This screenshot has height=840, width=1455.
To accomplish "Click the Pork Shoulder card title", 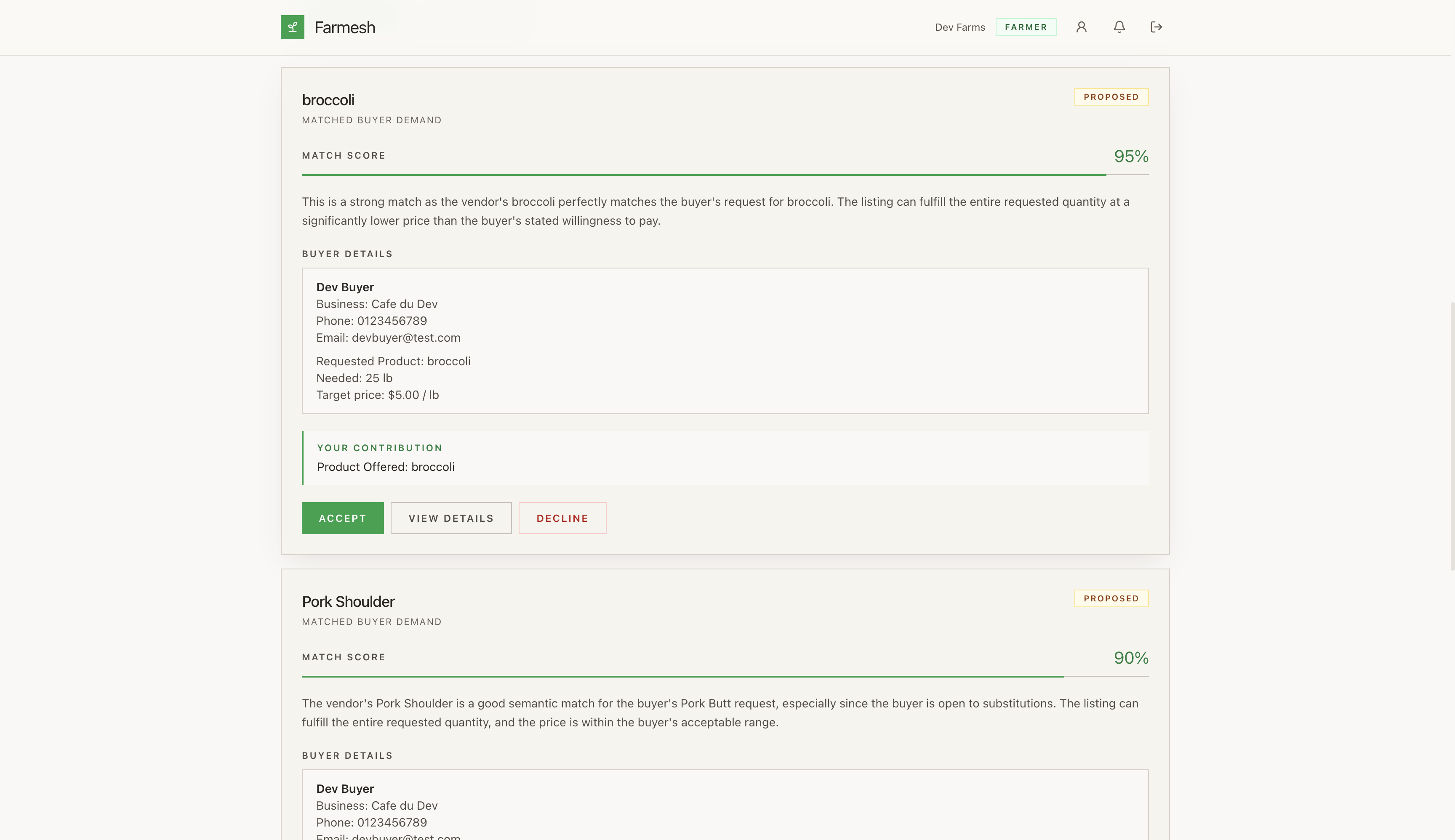I will pos(348,601).
